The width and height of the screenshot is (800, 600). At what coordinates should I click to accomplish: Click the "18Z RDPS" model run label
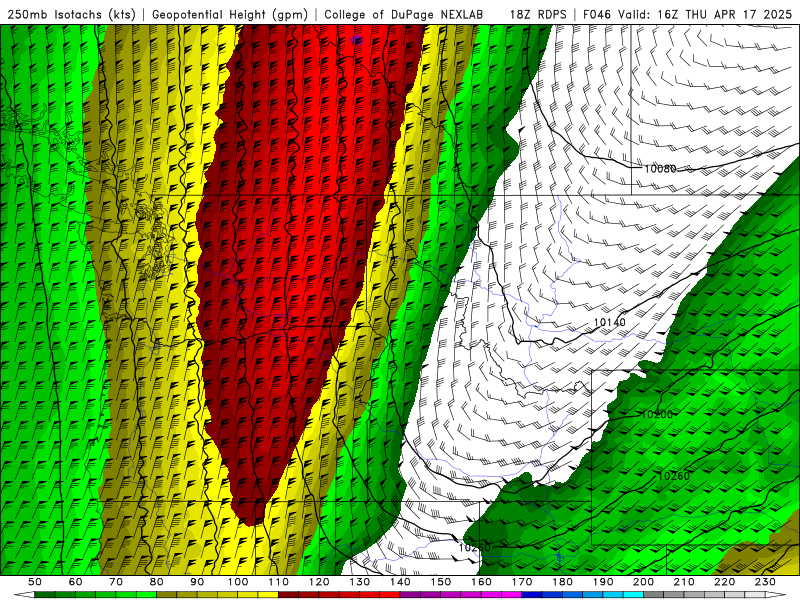[538, 14]
